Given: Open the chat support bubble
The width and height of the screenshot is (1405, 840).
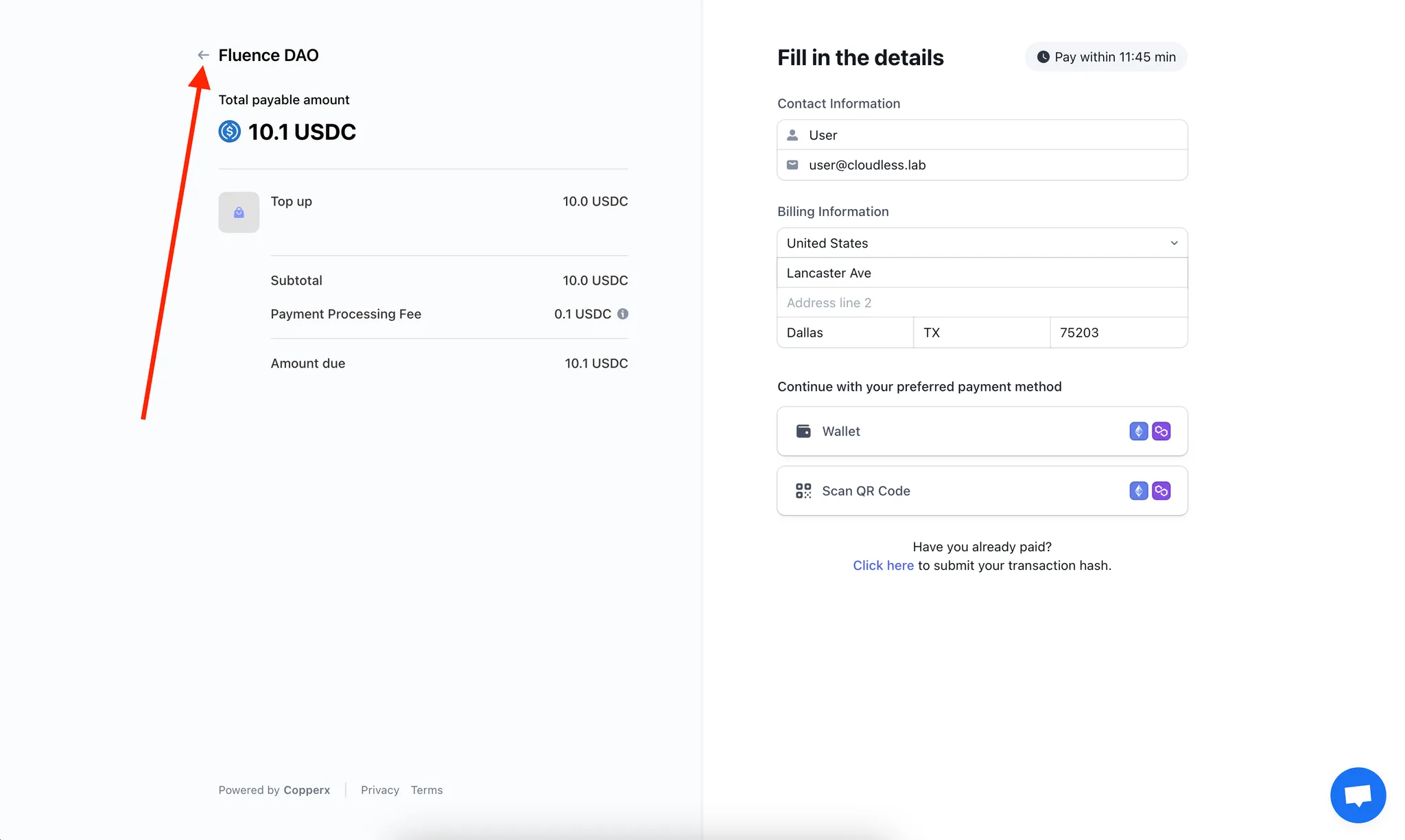Looking at the screenshot, I should 1358,795.
